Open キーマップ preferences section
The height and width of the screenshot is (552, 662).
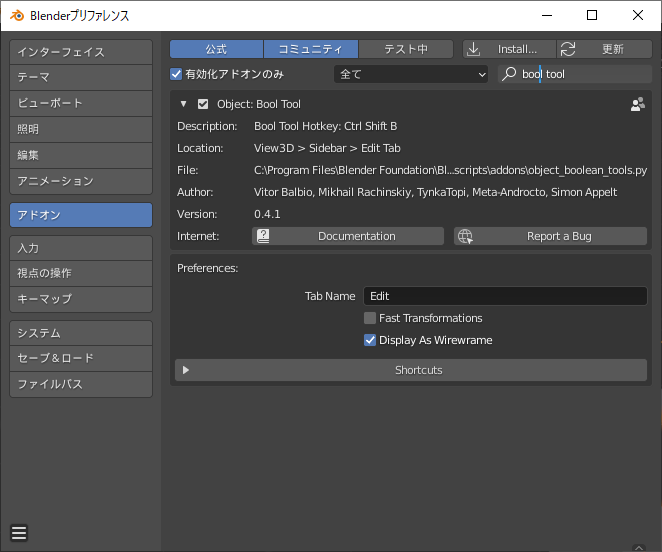(81, 299)
